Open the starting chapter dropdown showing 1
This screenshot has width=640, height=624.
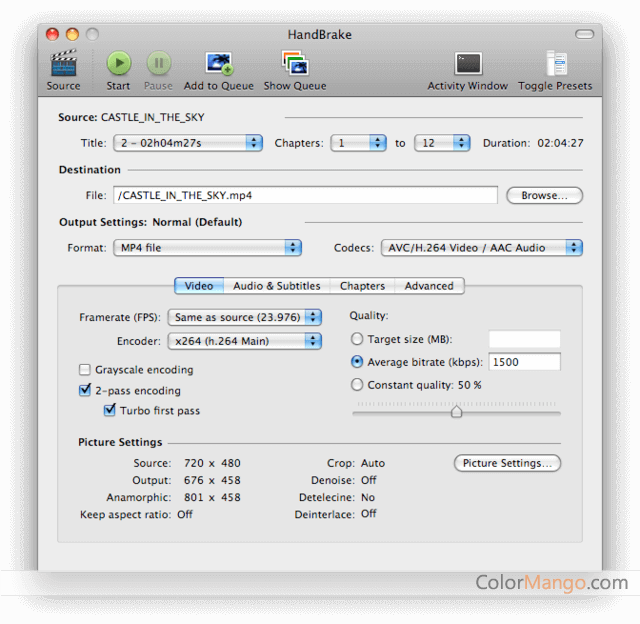[x=358, y=143]
